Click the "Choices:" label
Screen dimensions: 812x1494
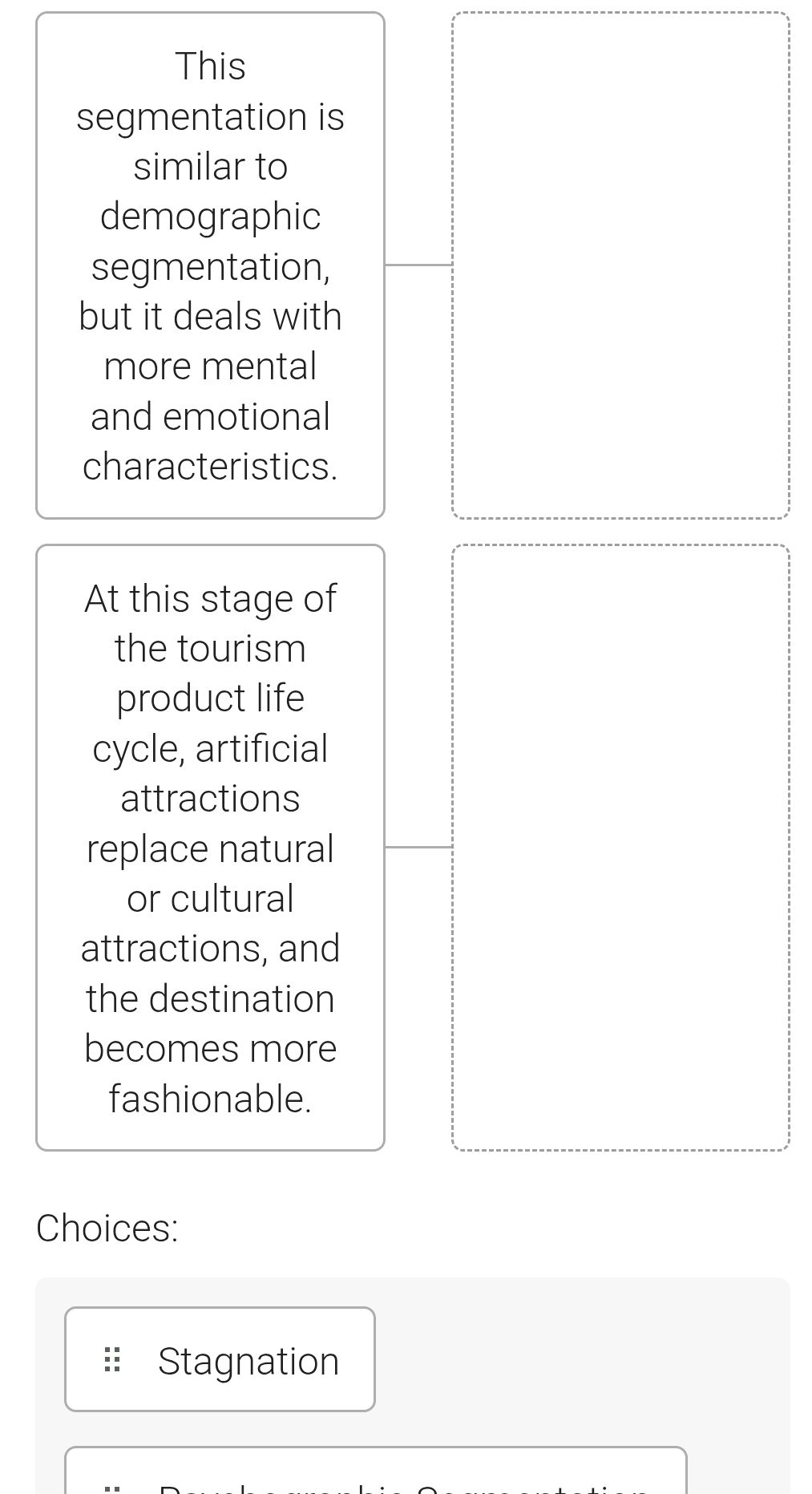pyautogui.click(x=107, y=1228)
